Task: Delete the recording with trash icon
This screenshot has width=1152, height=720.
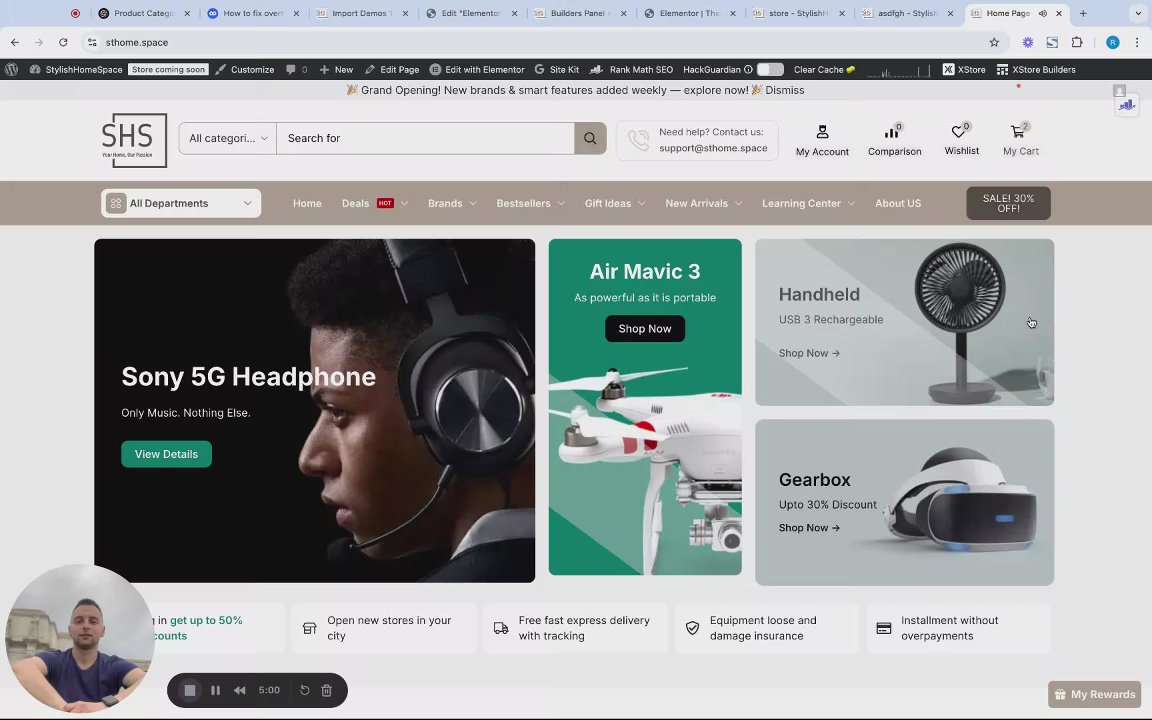Action: (326, 691)
